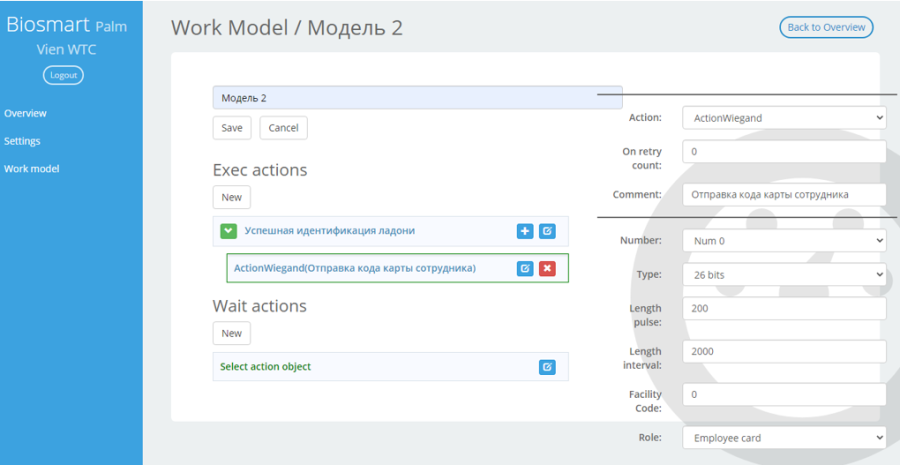Focus the Length pulse field
Viewport: 900px width, 465px height.
point(784,308)
